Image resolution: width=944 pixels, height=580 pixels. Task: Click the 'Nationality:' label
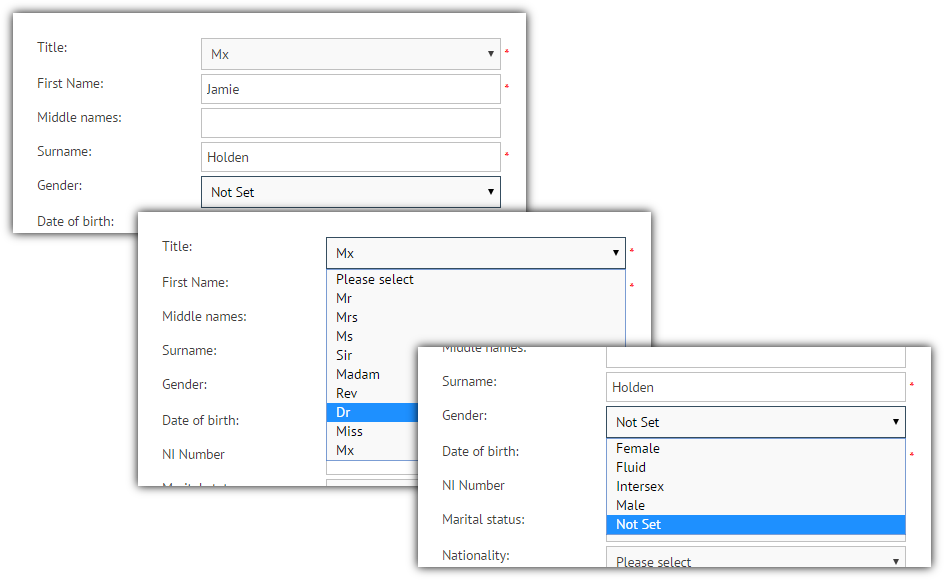(x=476, y=555)
